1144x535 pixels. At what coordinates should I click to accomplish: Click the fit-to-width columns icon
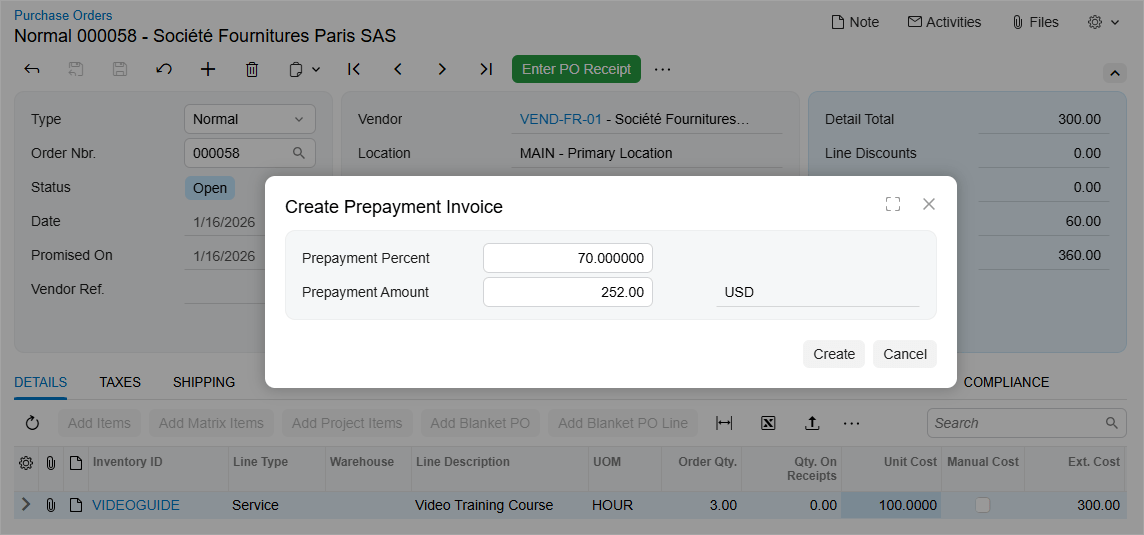(724, 423)
